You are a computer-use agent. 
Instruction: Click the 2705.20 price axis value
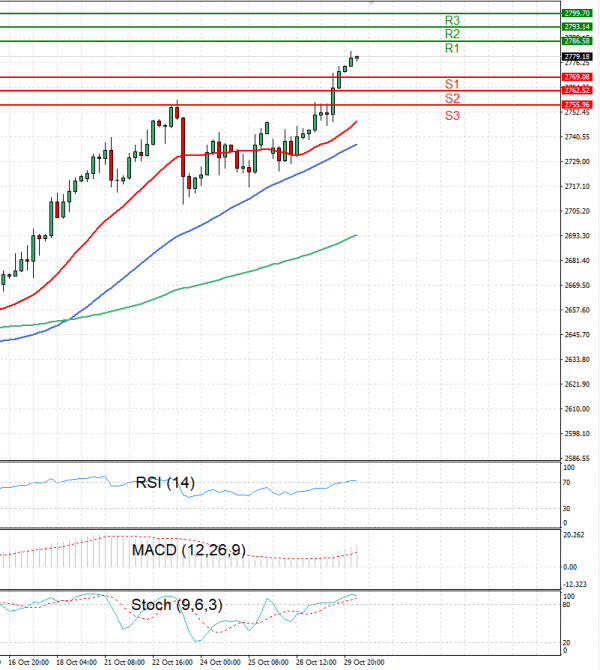click(577, 212)
